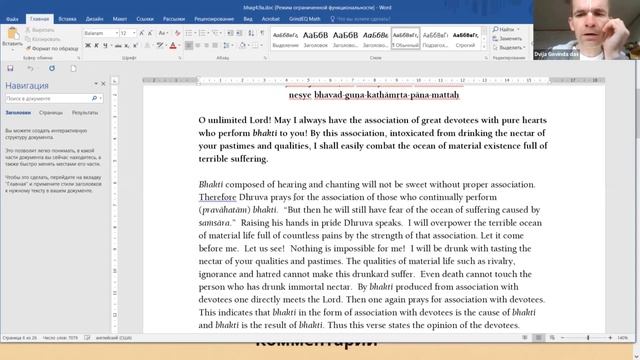
Task: Click the Redo/Repeat icon
Action: [x=52, y=68]
